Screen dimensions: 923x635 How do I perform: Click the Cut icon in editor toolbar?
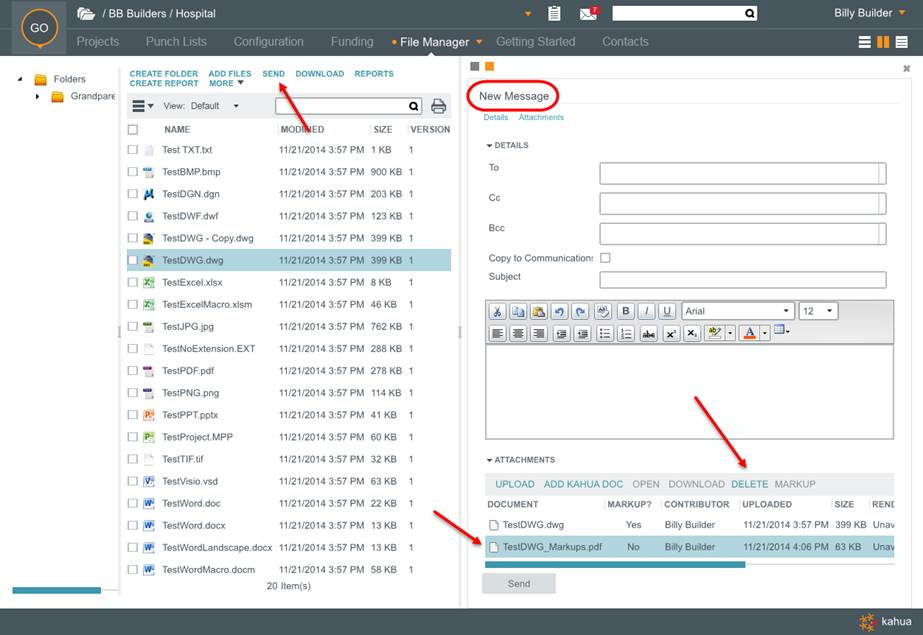pos(497,311)
